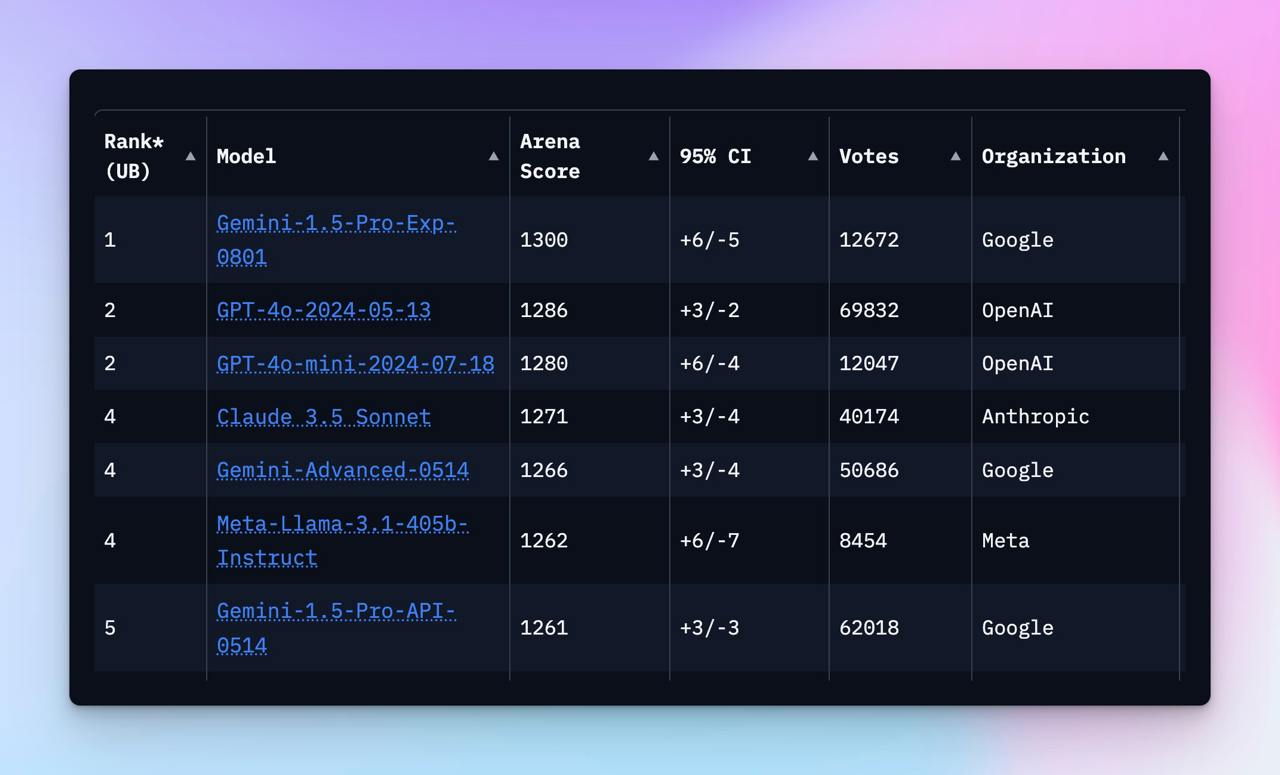Click the Votes header label
The height and width of the screenshot is (775, 1280).
(869, 156)
